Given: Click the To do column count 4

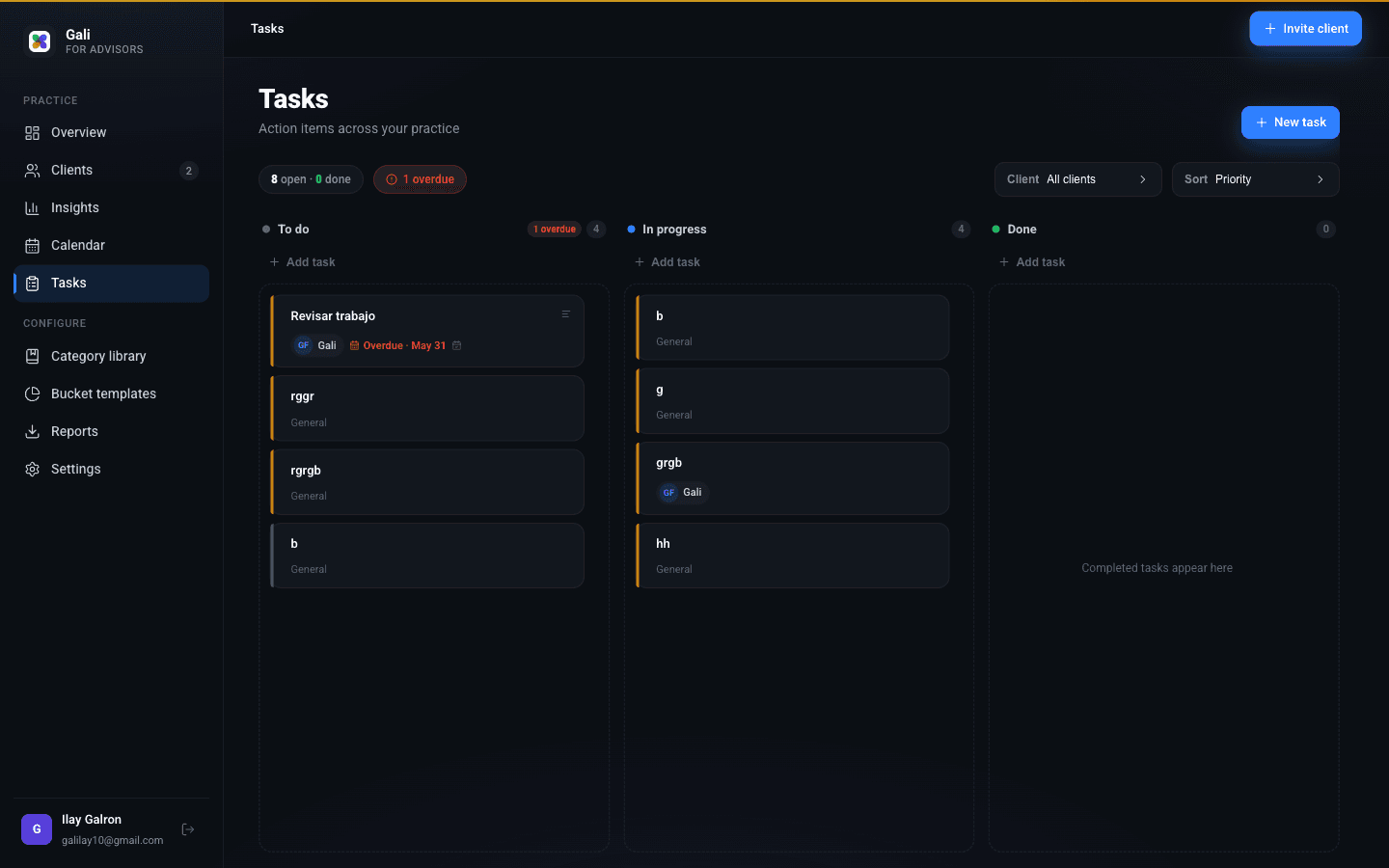Looking at the screenshot, I should 596,230.
